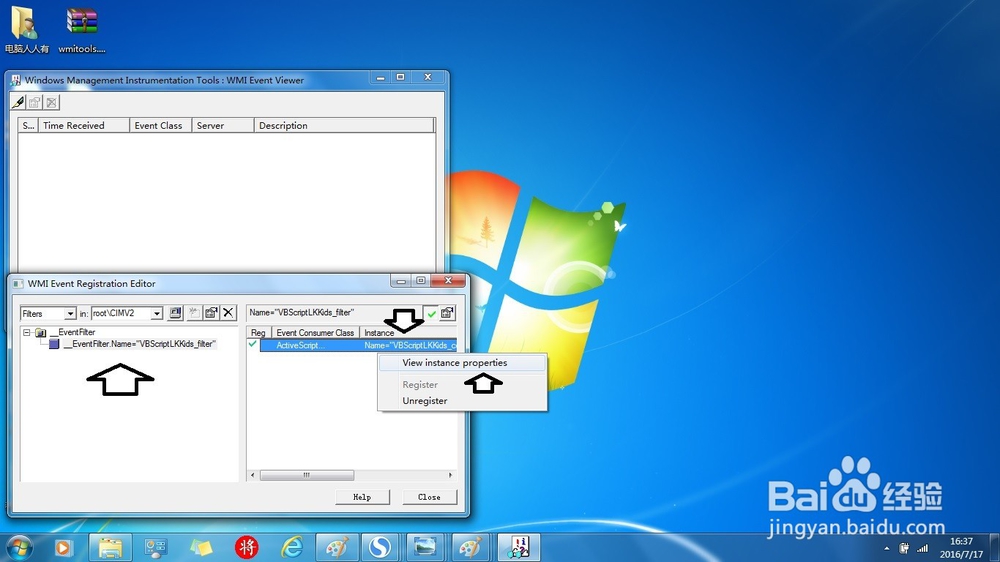Toggle the green Reg checkmark on the ActiveScript row
1000x562 pixels.
click(253, 344)
